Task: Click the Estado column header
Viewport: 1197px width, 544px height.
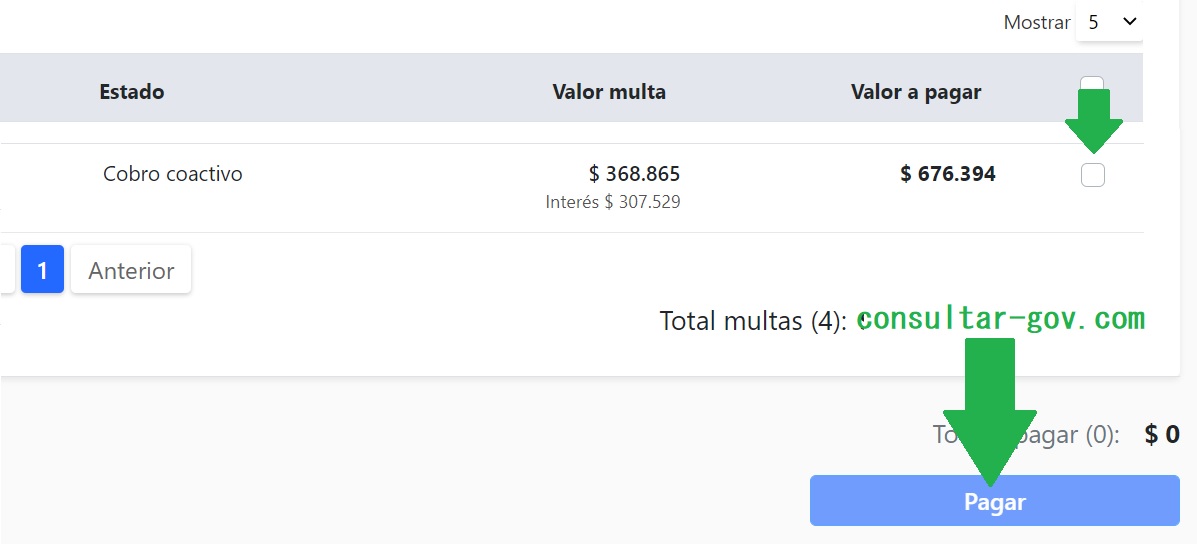Action: (131, 92)
